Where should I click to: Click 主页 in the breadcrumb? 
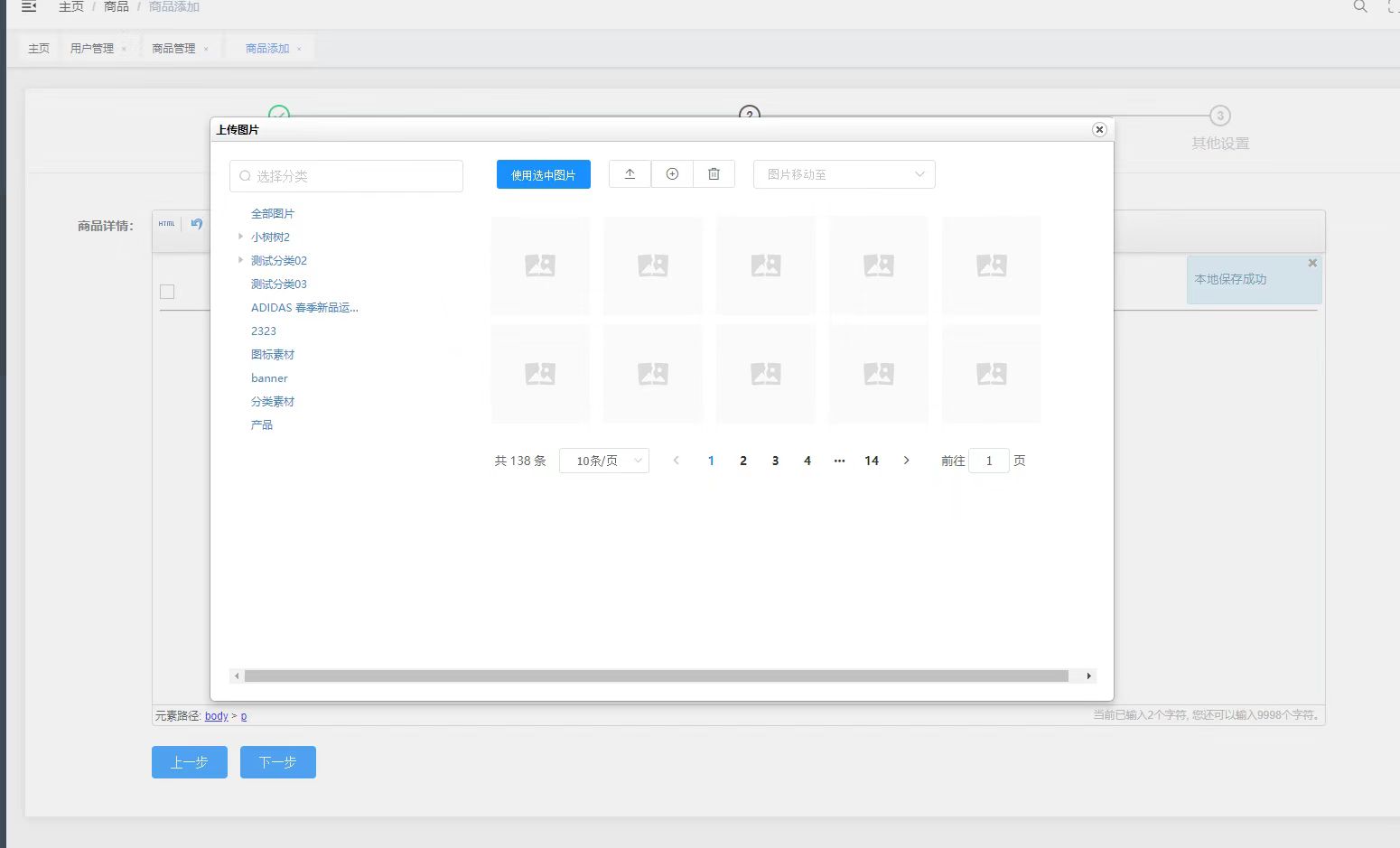(71, 6)
